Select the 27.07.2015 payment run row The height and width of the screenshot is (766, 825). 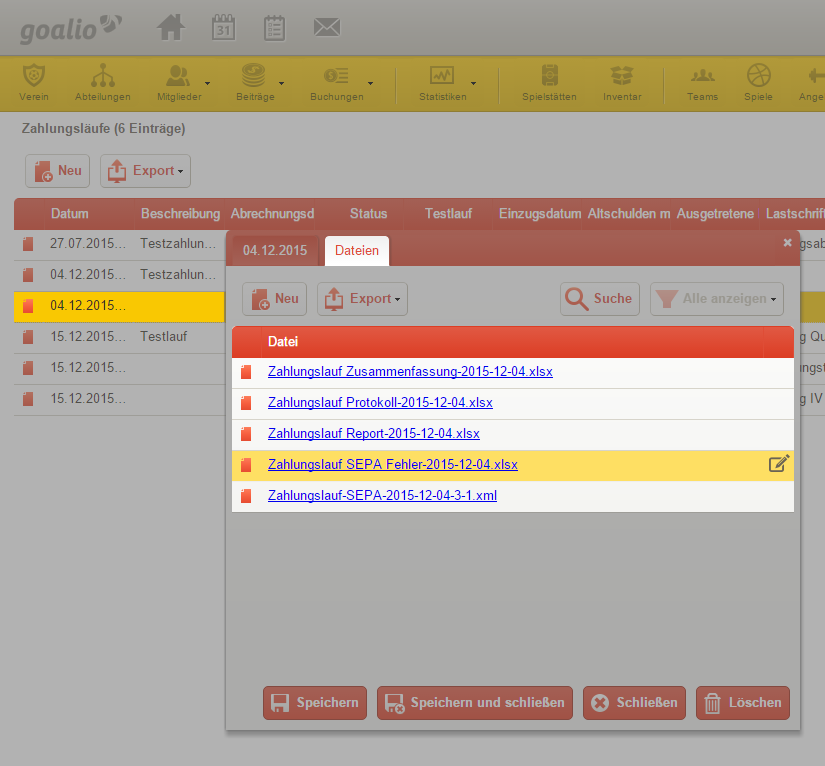click(x=119, y=244)
